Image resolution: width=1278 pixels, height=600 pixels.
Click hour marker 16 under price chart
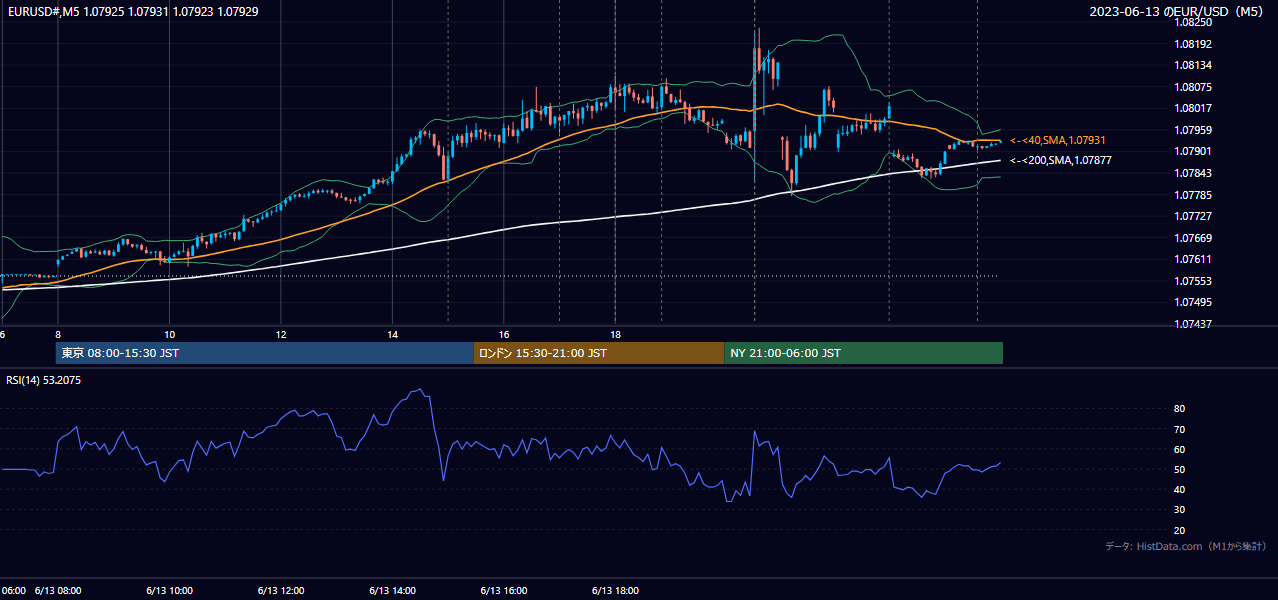(x=505, y=334)
